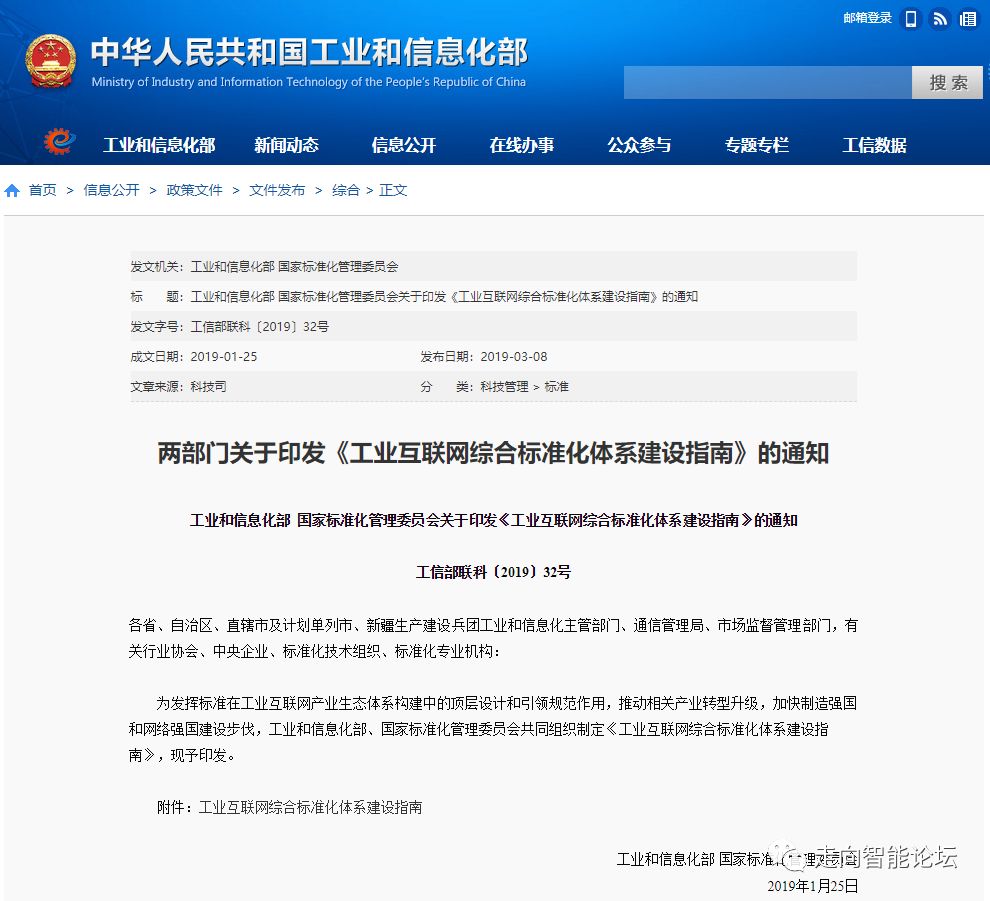Open 公众参与 navigation menu

[x=639, y=145]
